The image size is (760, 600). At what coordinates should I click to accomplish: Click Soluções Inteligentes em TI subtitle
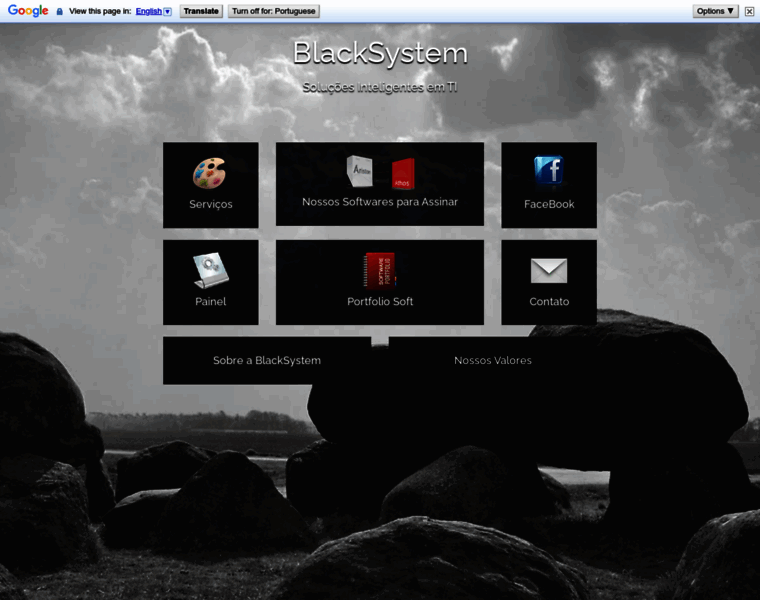coord(380,87)
